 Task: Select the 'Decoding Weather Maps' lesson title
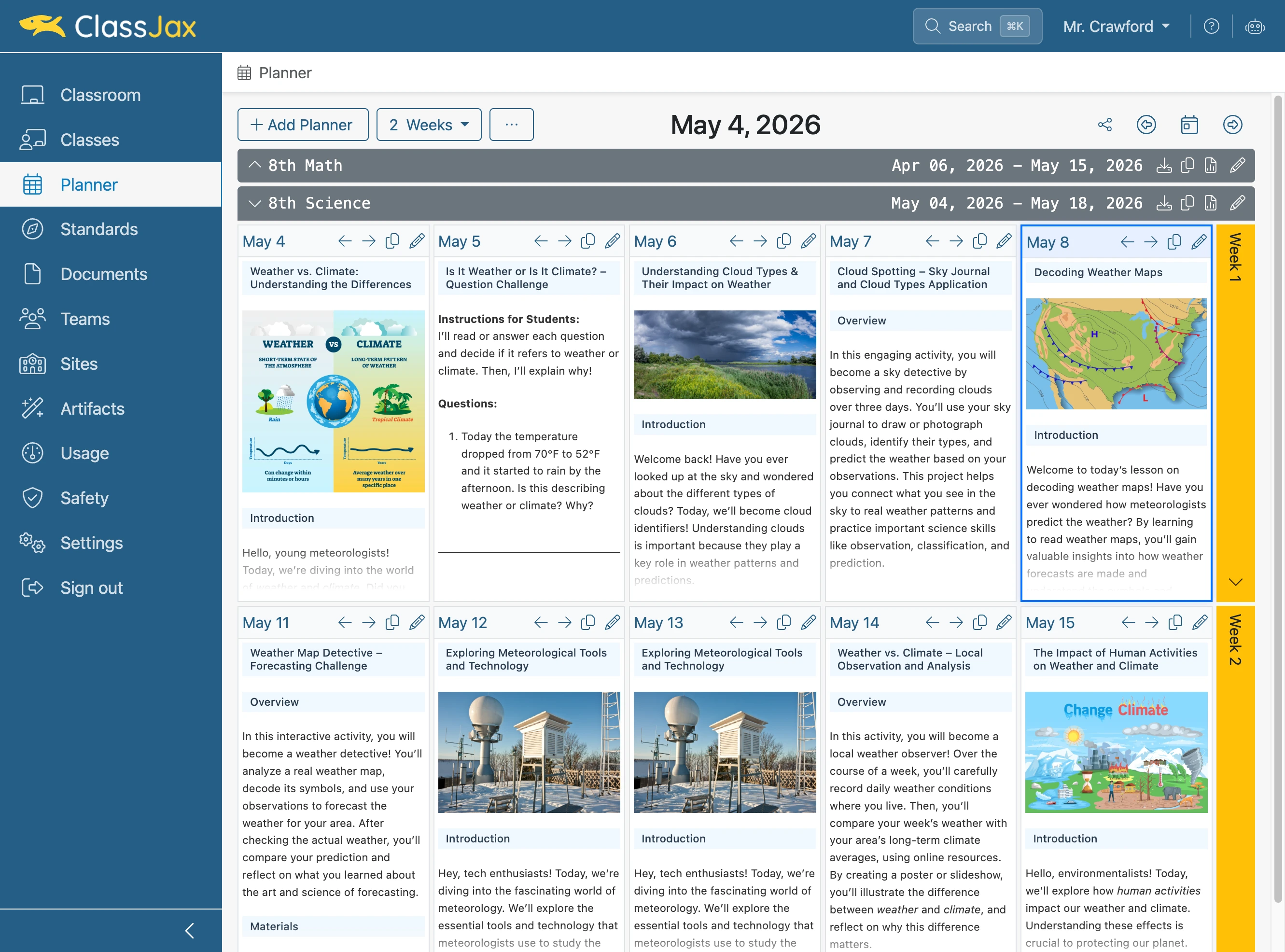pos(1098,273)
